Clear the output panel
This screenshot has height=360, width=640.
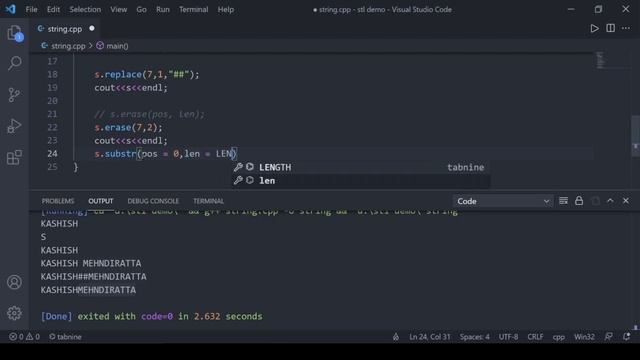[x=563, y=201]
